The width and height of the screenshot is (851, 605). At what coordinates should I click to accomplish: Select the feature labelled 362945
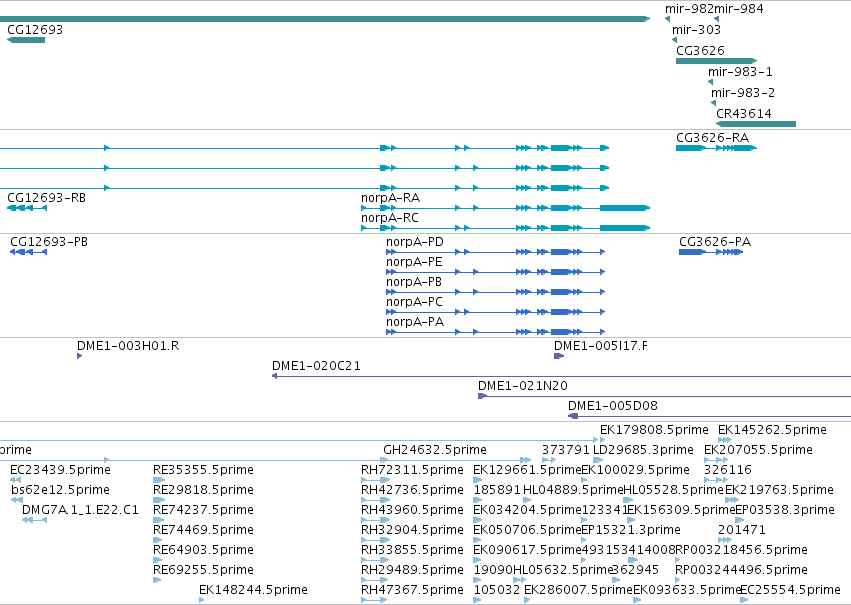[616, 581]
